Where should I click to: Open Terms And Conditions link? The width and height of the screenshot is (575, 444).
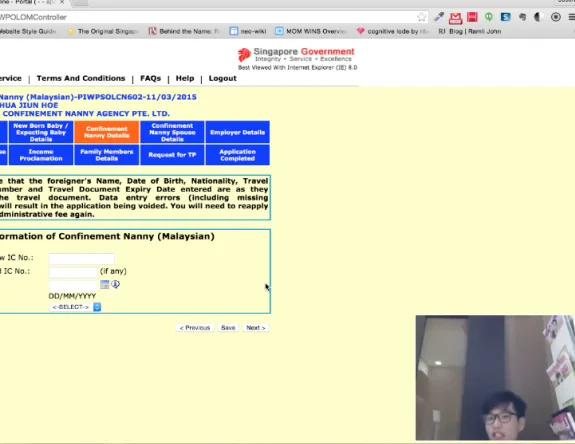81,78
